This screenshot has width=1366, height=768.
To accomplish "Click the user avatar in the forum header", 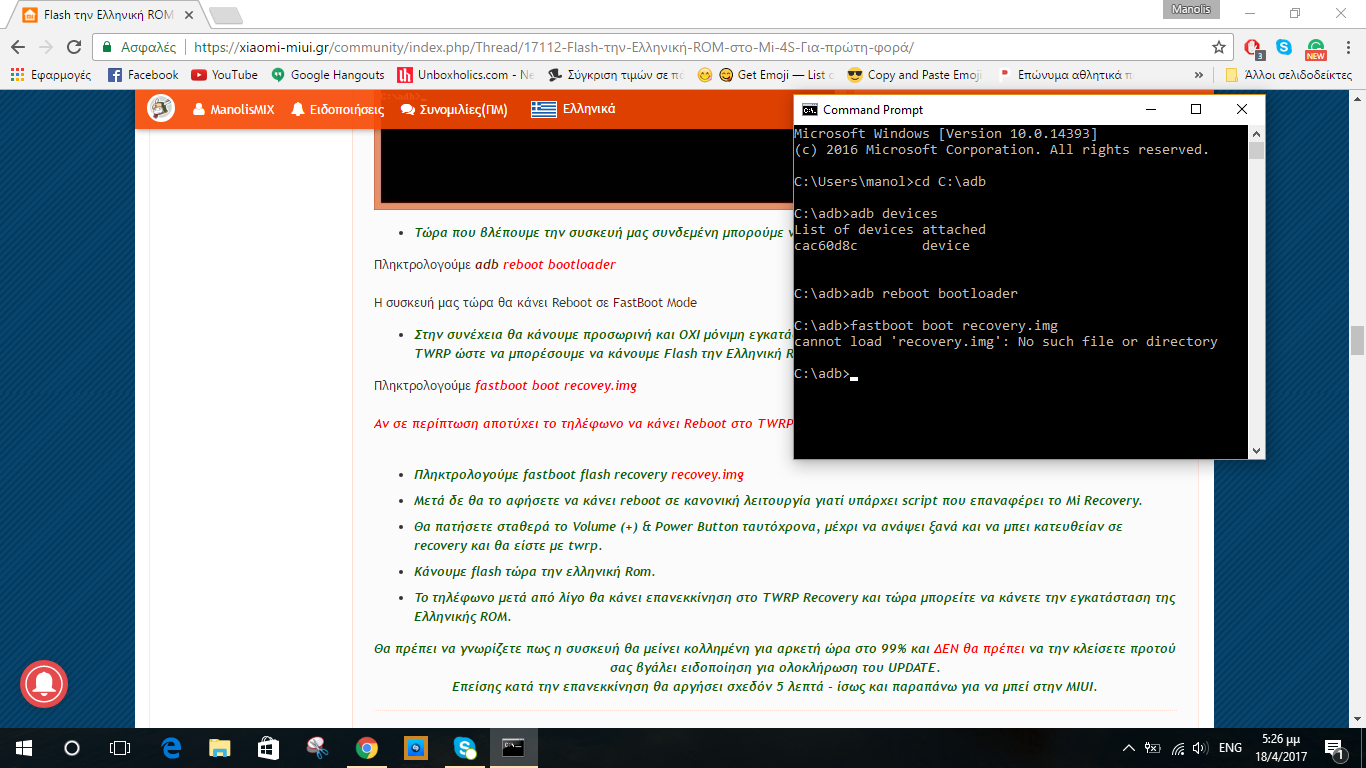I will (161, 109).
